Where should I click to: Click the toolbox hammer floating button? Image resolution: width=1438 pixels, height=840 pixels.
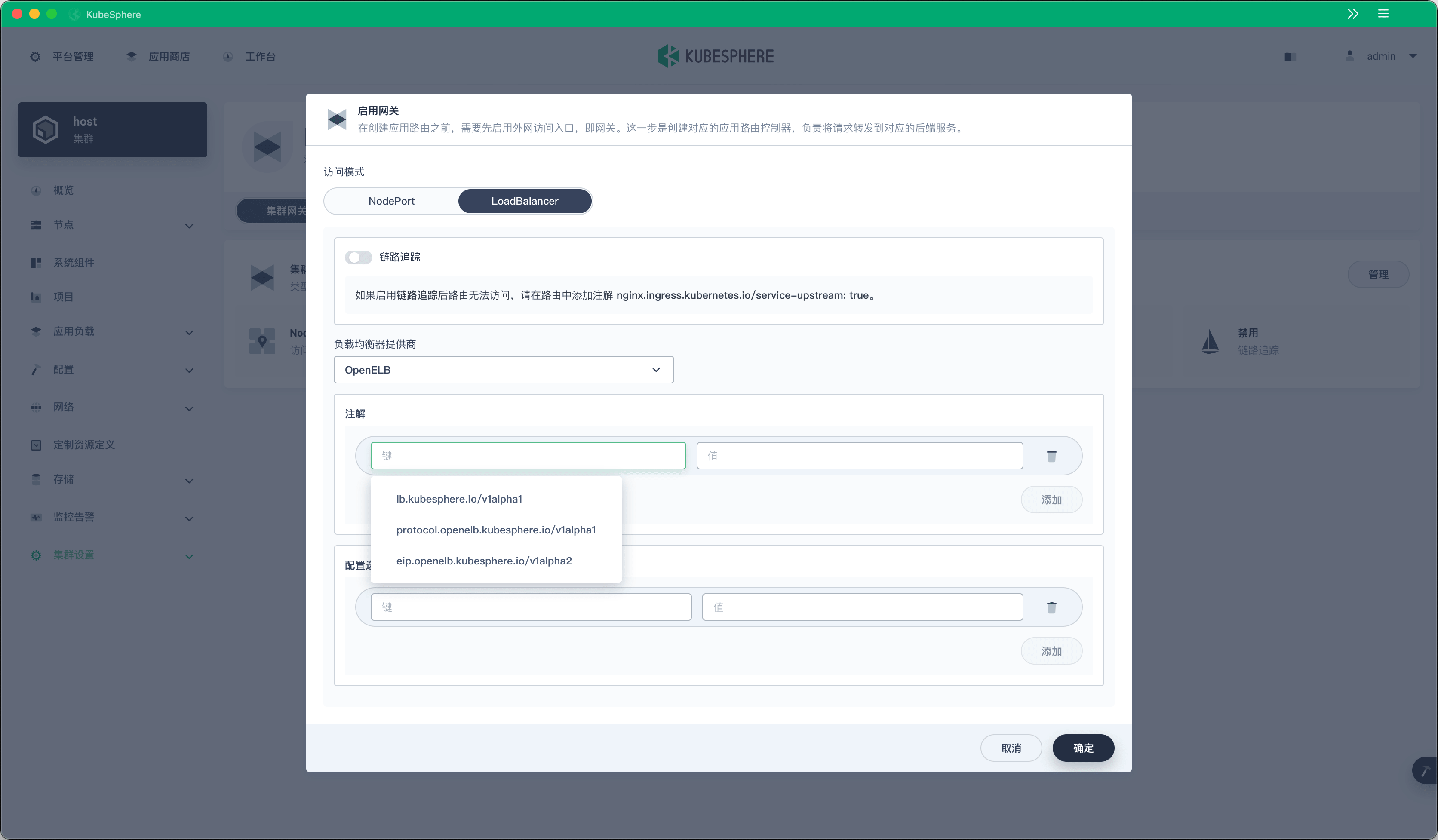(1425, 771)
